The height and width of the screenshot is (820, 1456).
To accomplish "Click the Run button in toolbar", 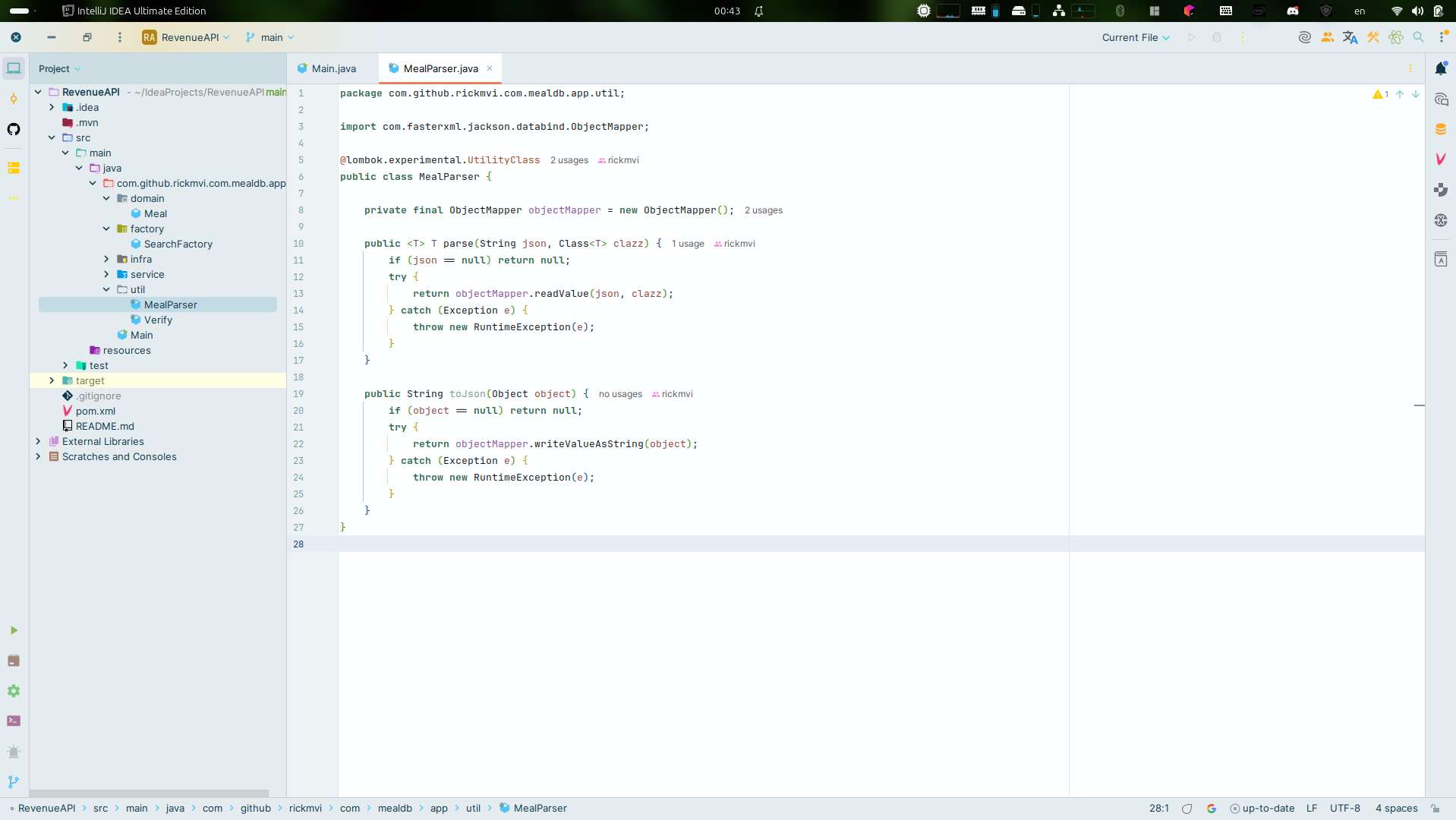I will pyautogui.click(x=1191, y=37).
